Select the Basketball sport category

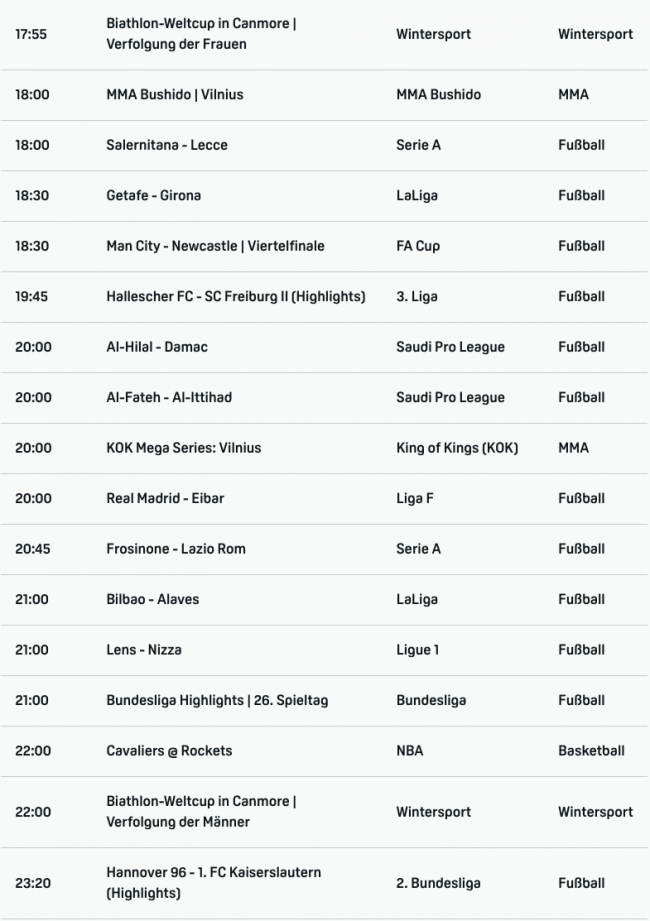click(x=591, y=751)
